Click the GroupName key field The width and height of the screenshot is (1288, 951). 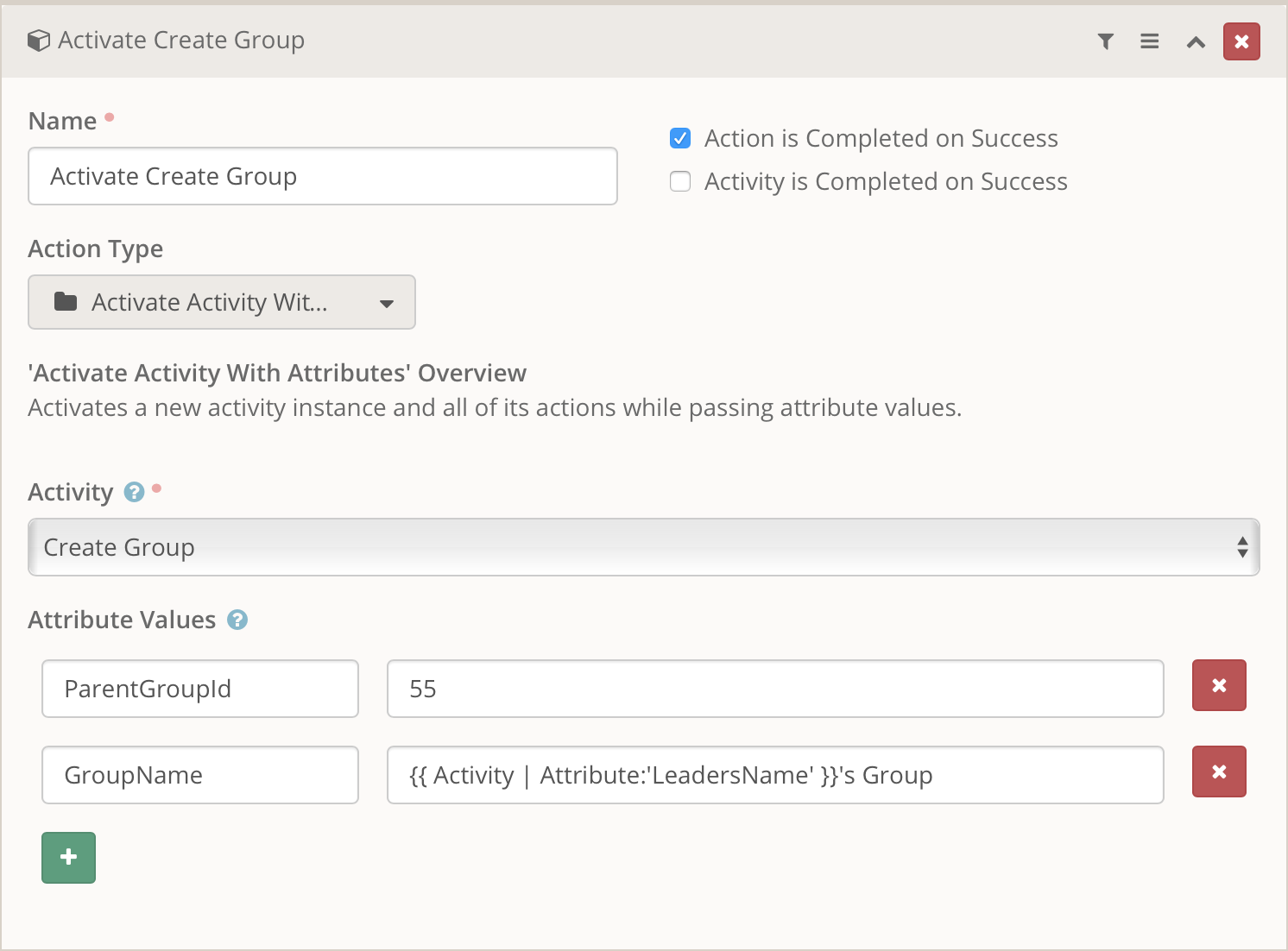click(199, 775)
